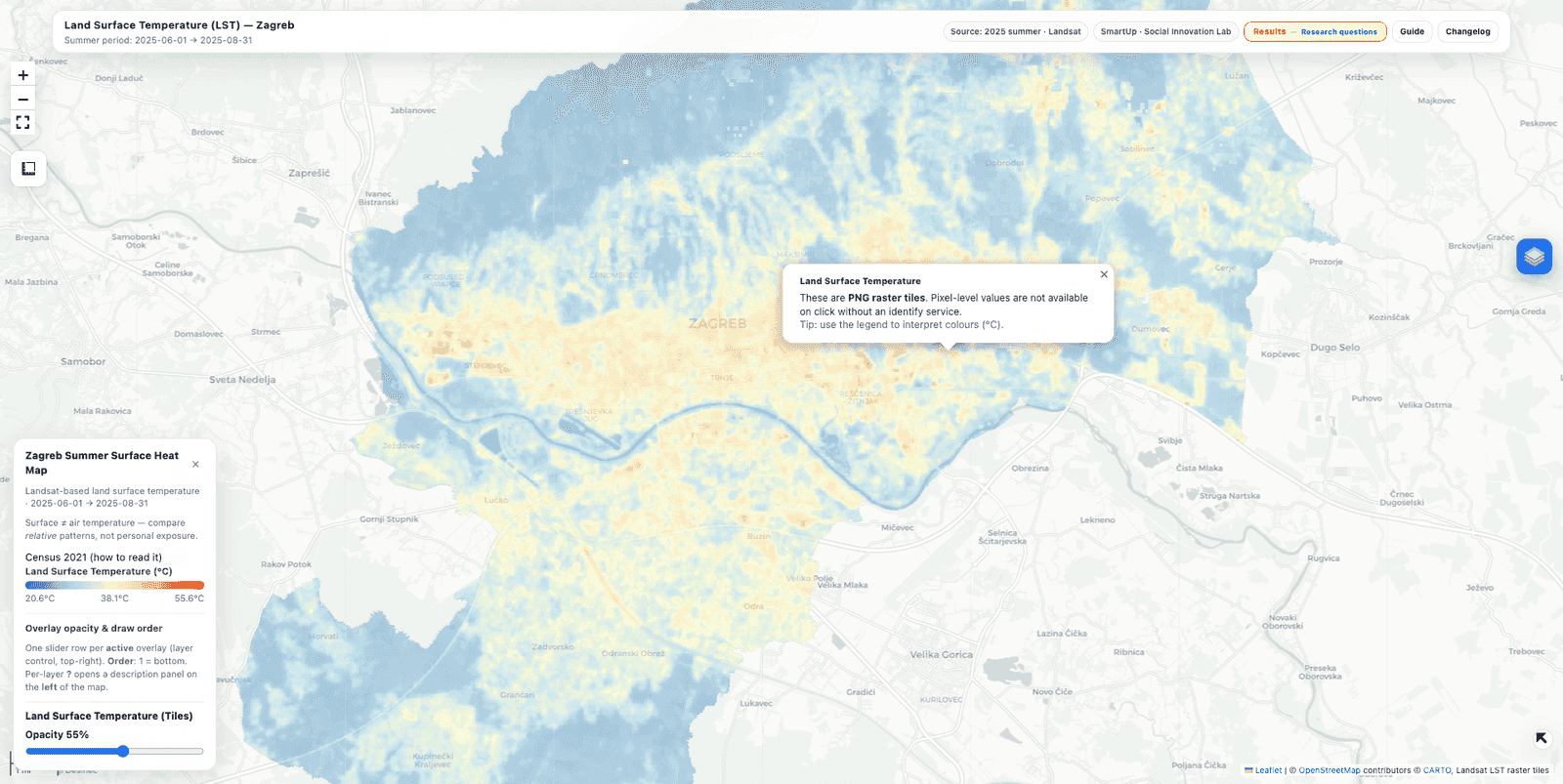The image size is (1563, 784).
Task: Close the Land Surface Temperature popup
Action: [1104, 274]
